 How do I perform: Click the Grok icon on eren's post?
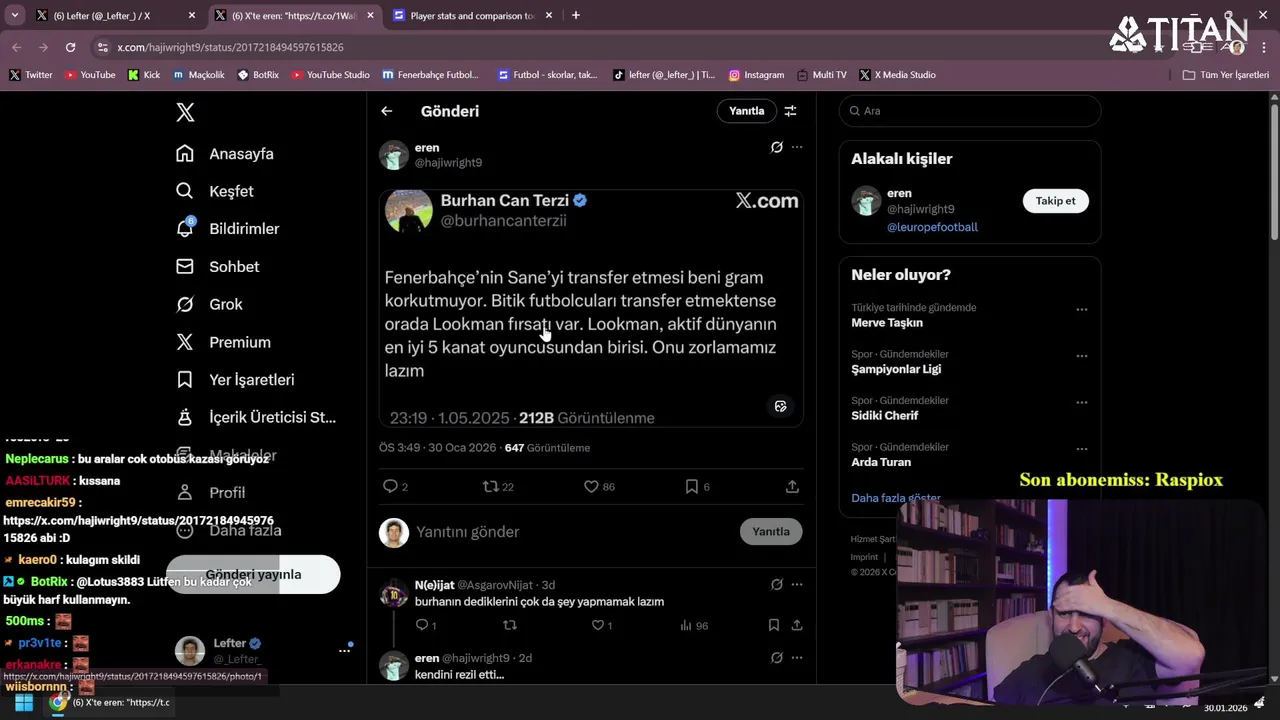776,147
